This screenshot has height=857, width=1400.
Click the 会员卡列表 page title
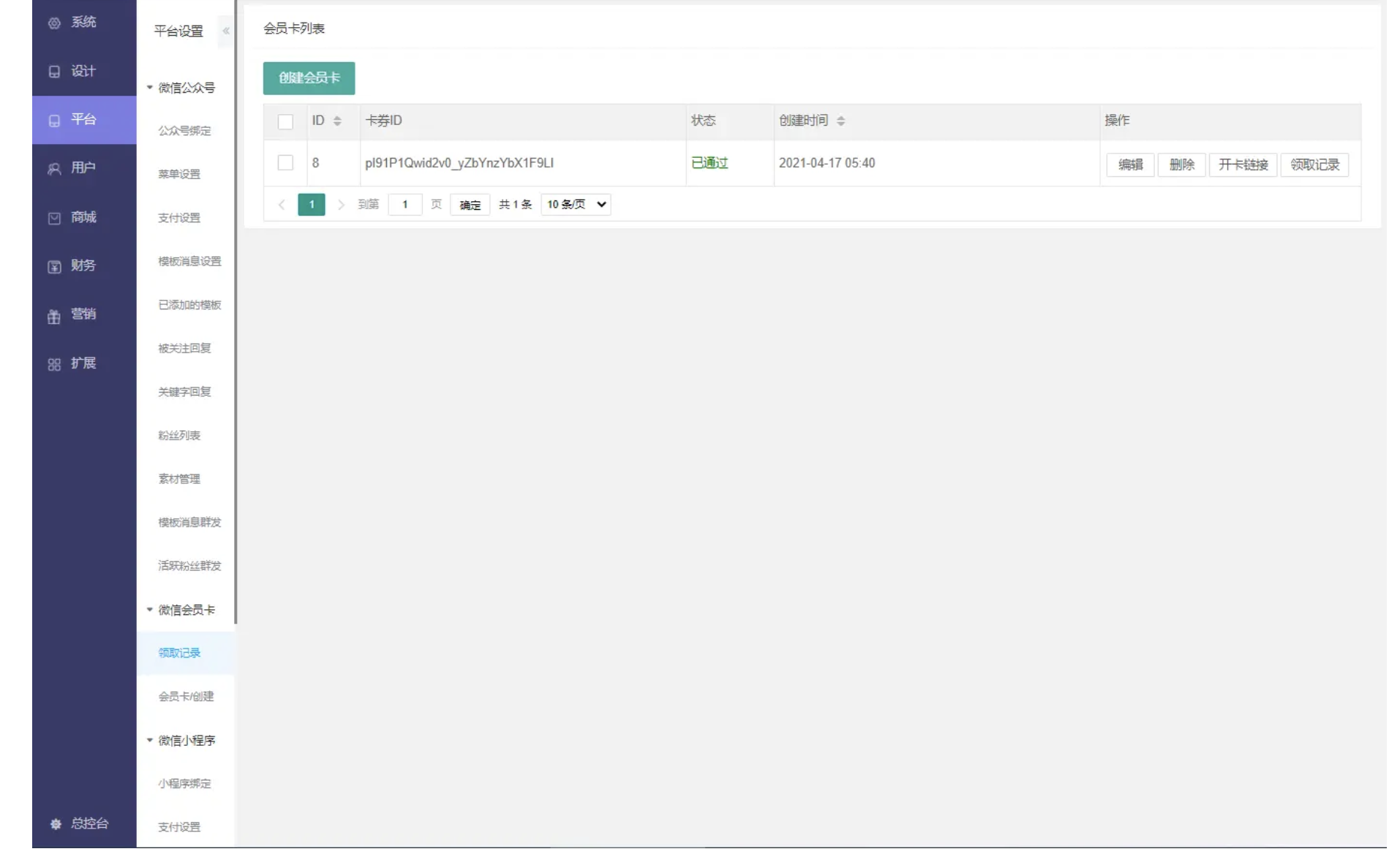click(x=294, y=29)
